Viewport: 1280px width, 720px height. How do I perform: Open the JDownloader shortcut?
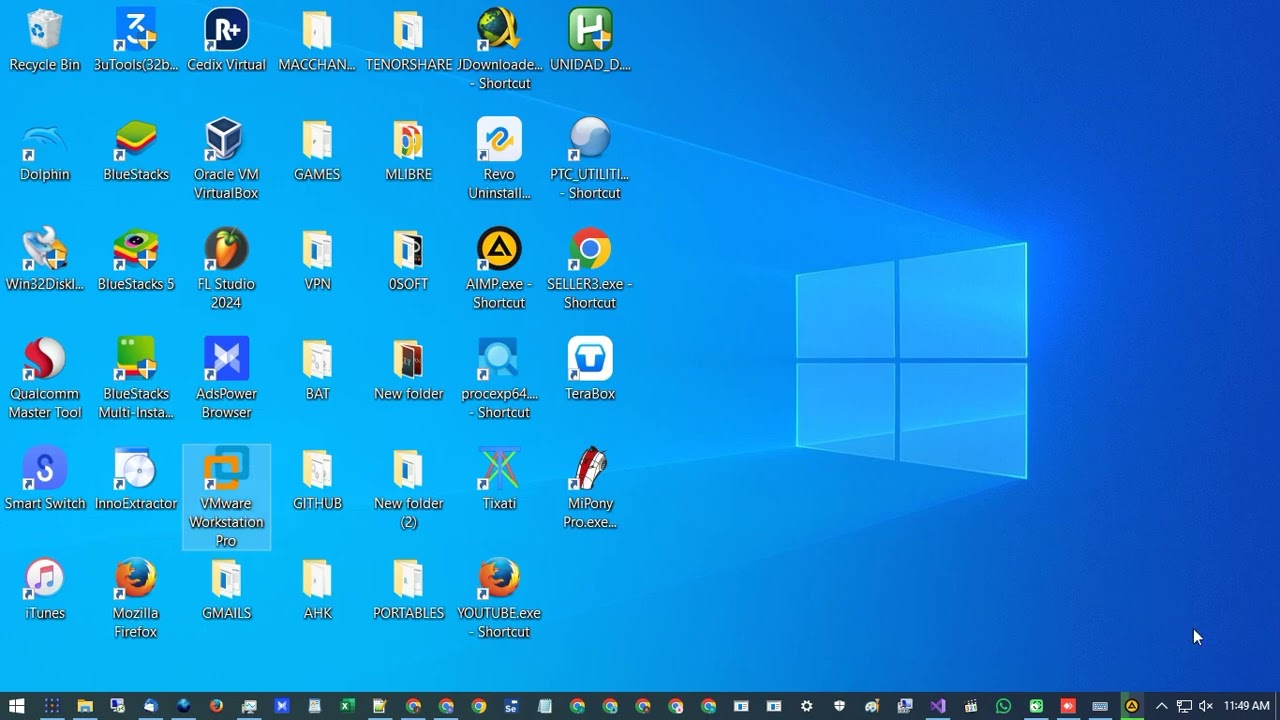[x=499, y=50]
